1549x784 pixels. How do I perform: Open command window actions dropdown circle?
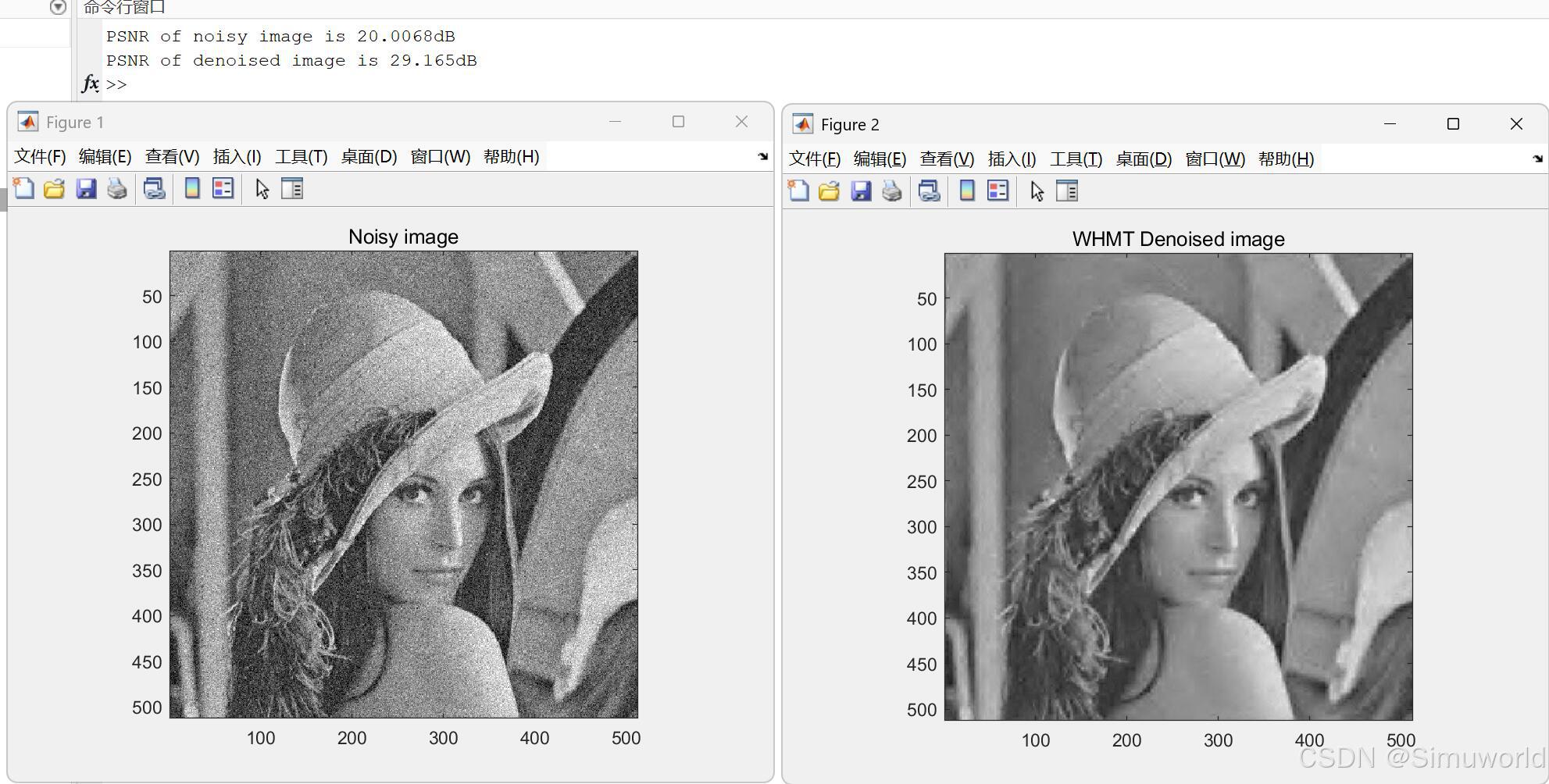(58, 7)
